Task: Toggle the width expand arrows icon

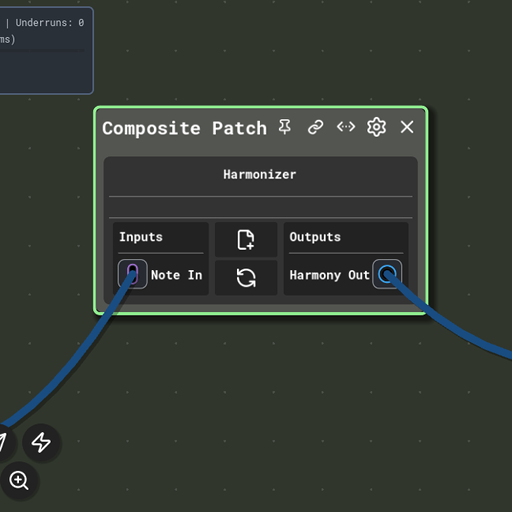Action: (x=346, y=127)
